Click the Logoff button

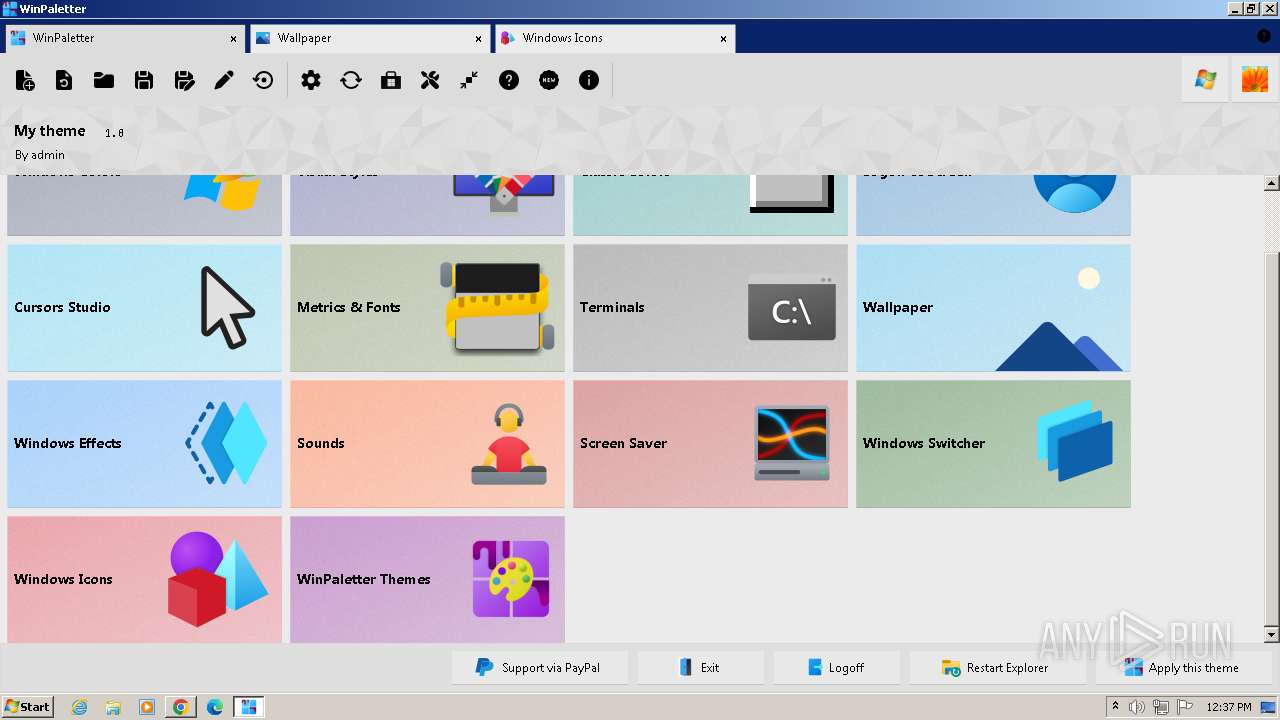(837, 668)
